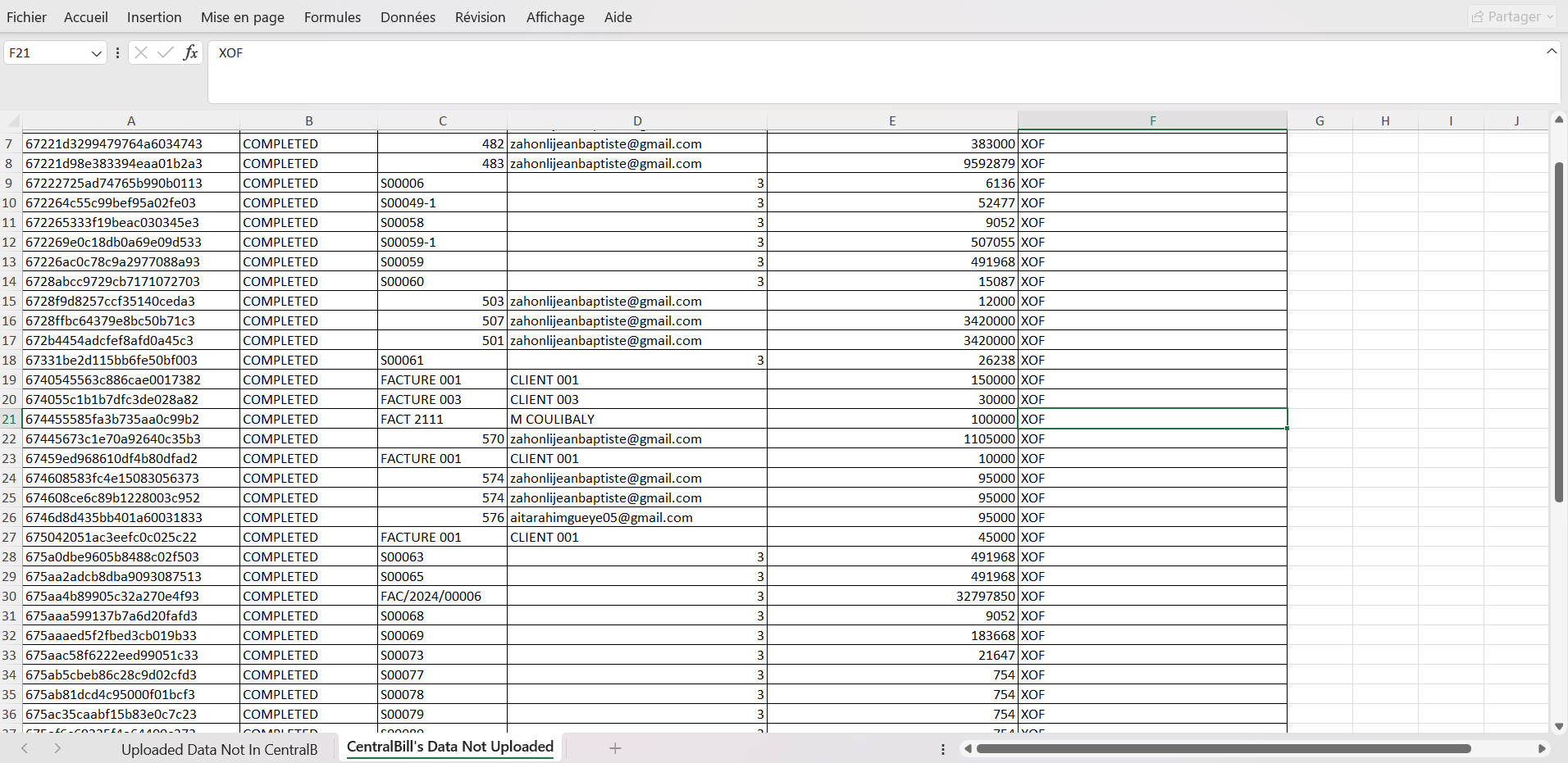1568x763 pixels.
Task: Click the previous sheet navigation arrow
Action: (25, 748)
